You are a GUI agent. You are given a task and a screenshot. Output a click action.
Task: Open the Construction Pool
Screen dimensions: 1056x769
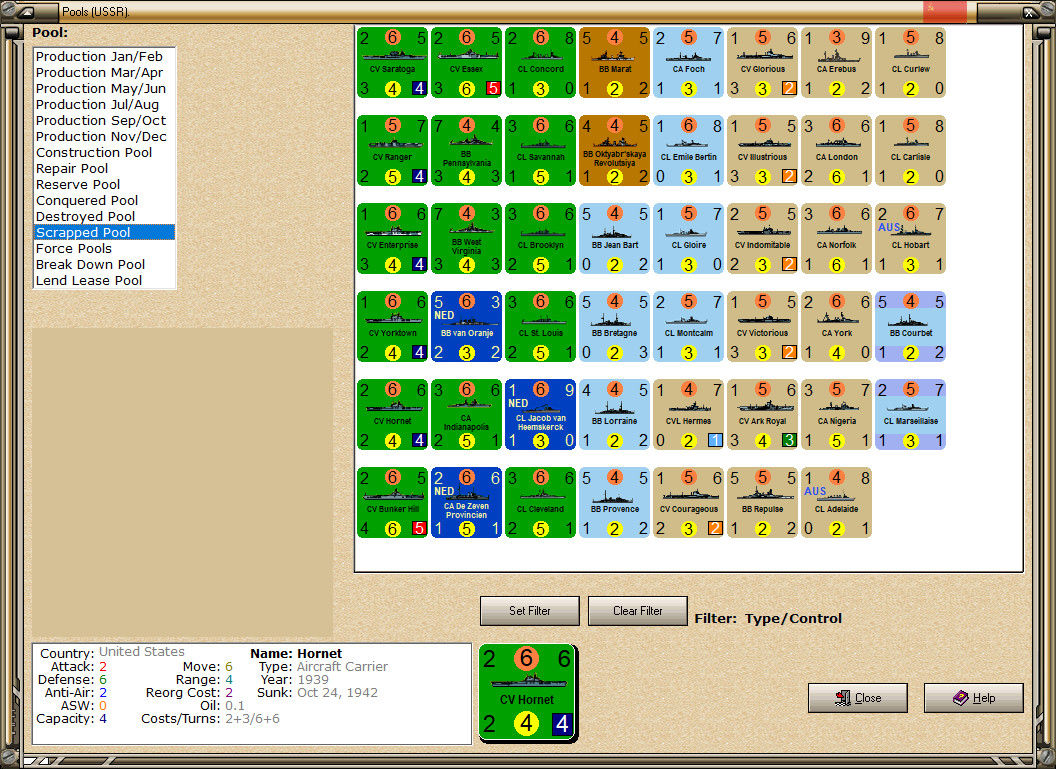coord(104,153)
